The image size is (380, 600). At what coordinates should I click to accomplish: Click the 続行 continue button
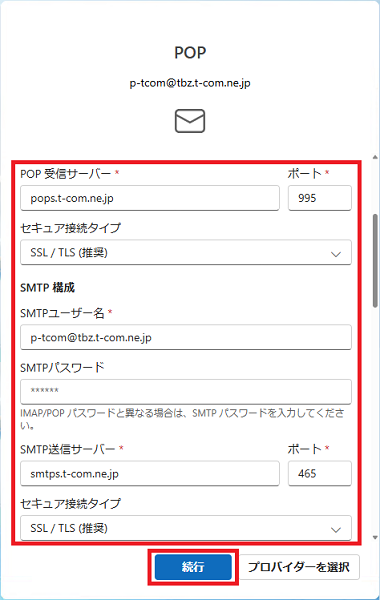pyautogui.click(x=193, y=567)
